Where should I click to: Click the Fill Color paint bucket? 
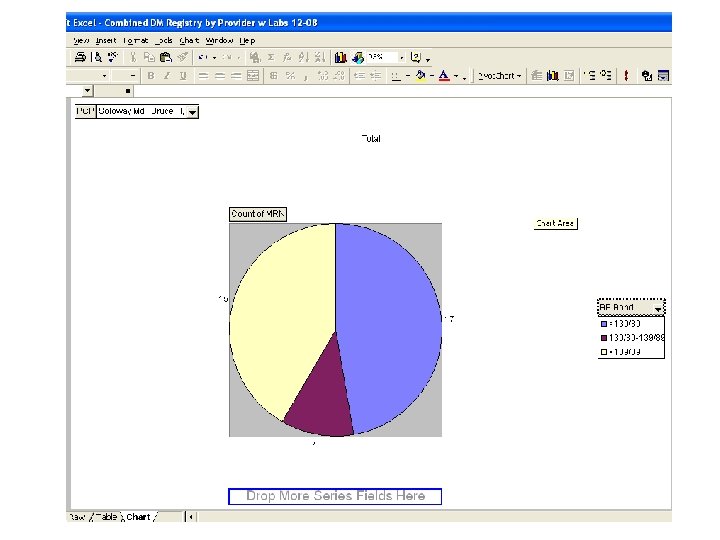(x=420, y=76)
